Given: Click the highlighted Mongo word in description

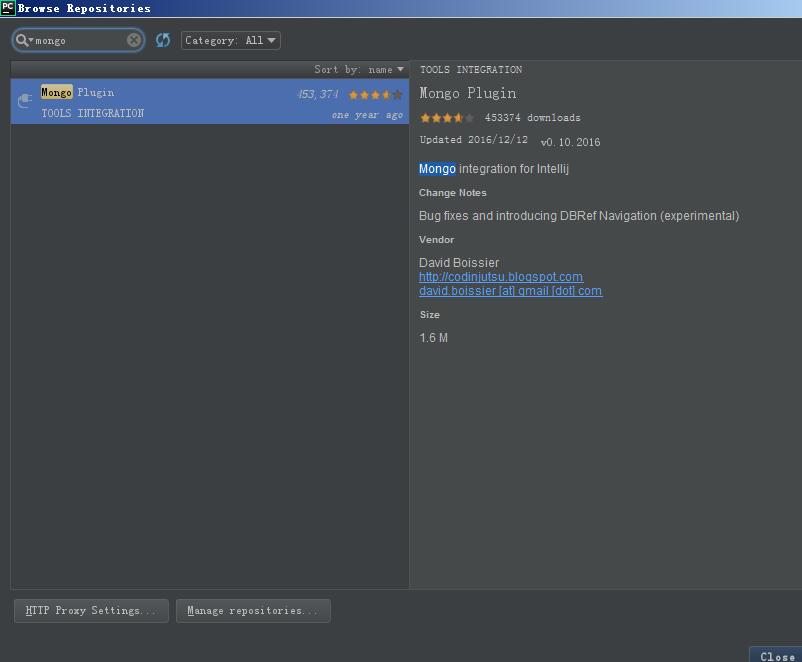Looking at the screenshot, I should point(437,169).
